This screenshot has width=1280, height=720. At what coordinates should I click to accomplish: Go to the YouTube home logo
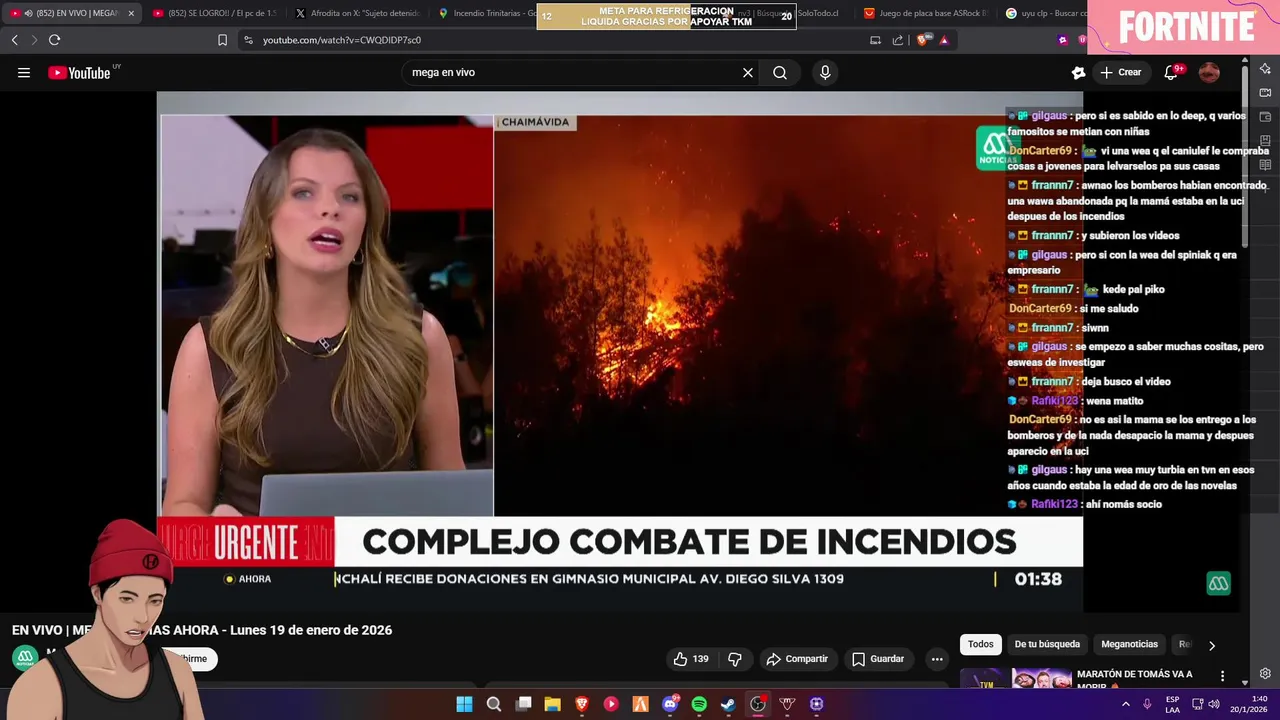tap(79, 72)
